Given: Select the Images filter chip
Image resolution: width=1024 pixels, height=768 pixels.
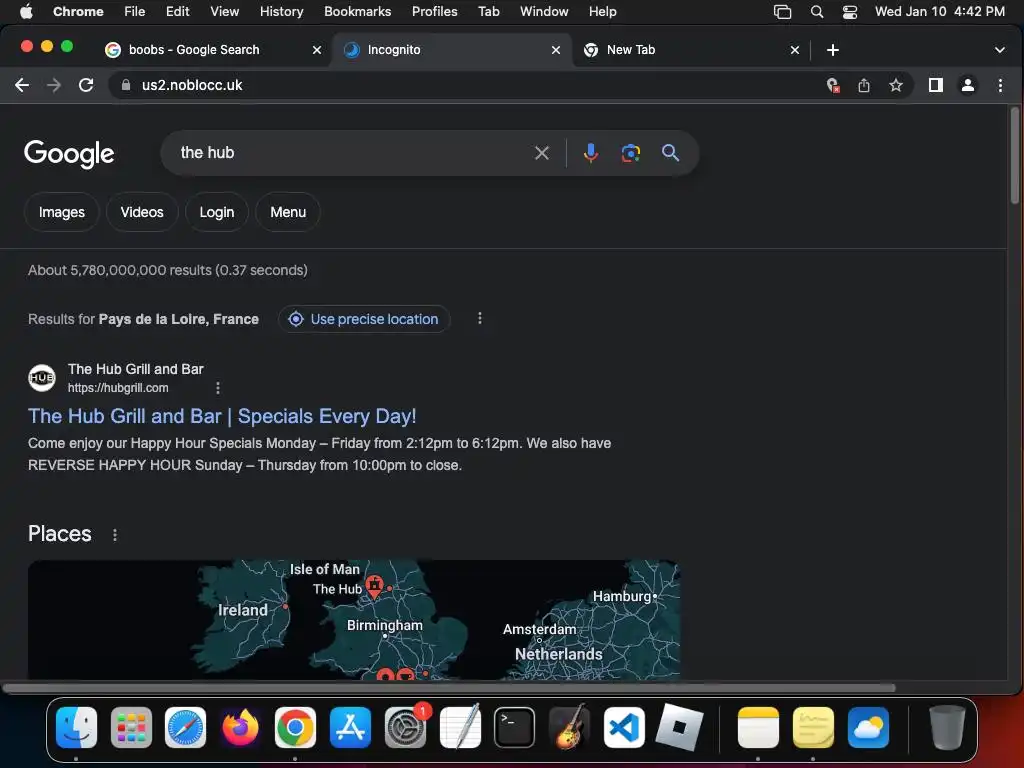Looking at the screenshot, I should 61,212.
